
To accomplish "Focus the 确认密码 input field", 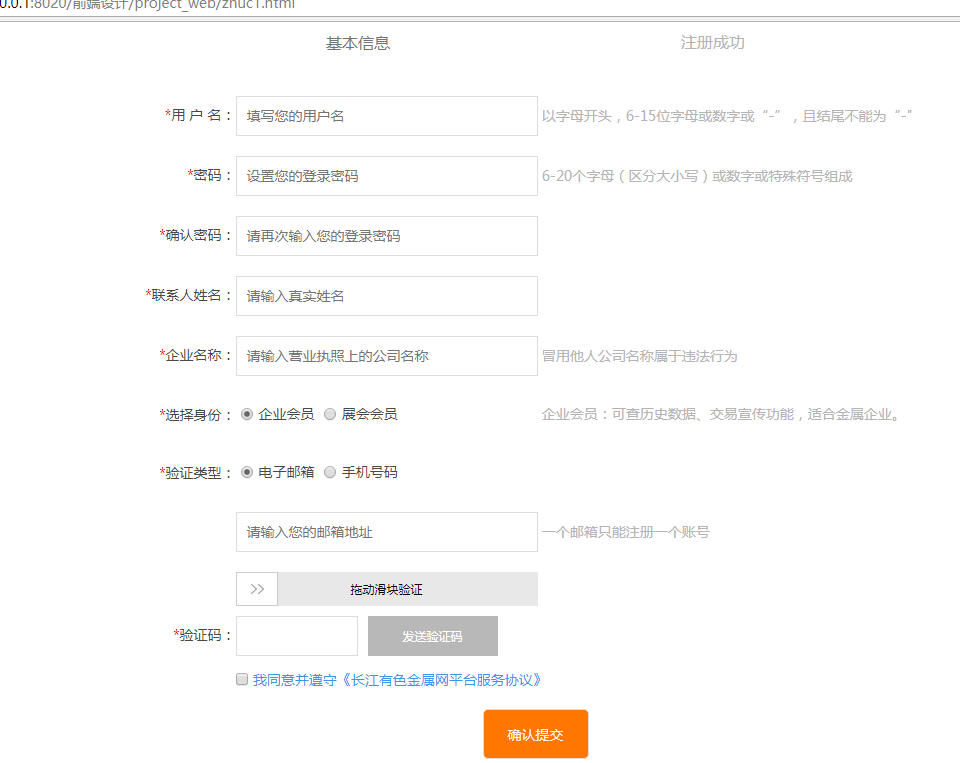I will [x=386, y=236].
